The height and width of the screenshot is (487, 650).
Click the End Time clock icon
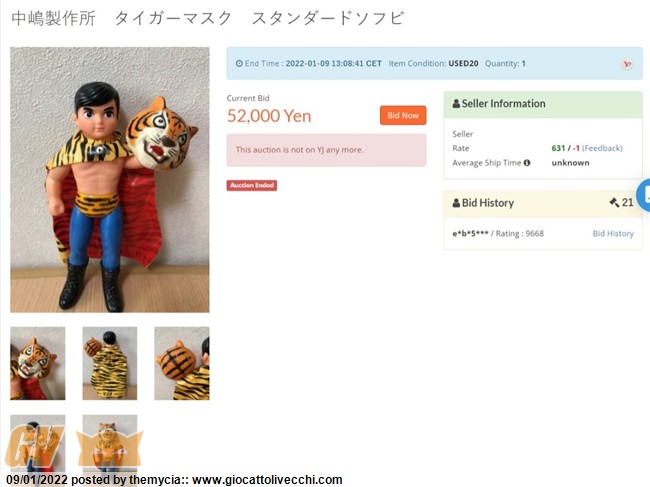239,64
